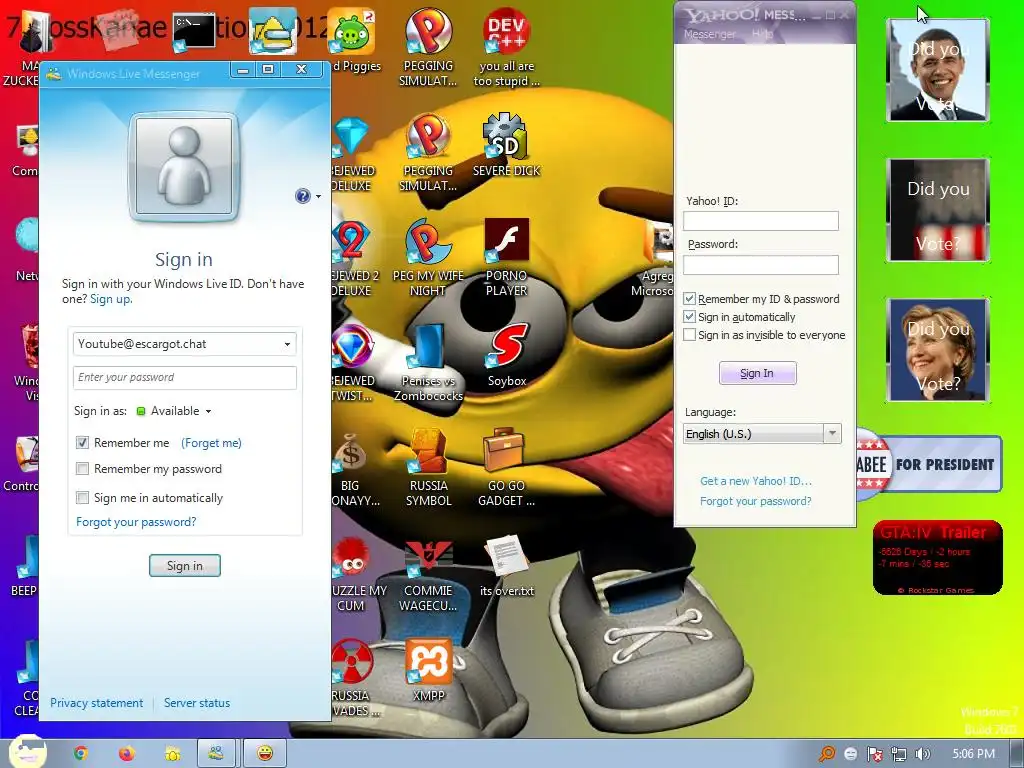Open the Start menu orb
The height and width of the screenshot is (768, 1024).
coord(27,751)
